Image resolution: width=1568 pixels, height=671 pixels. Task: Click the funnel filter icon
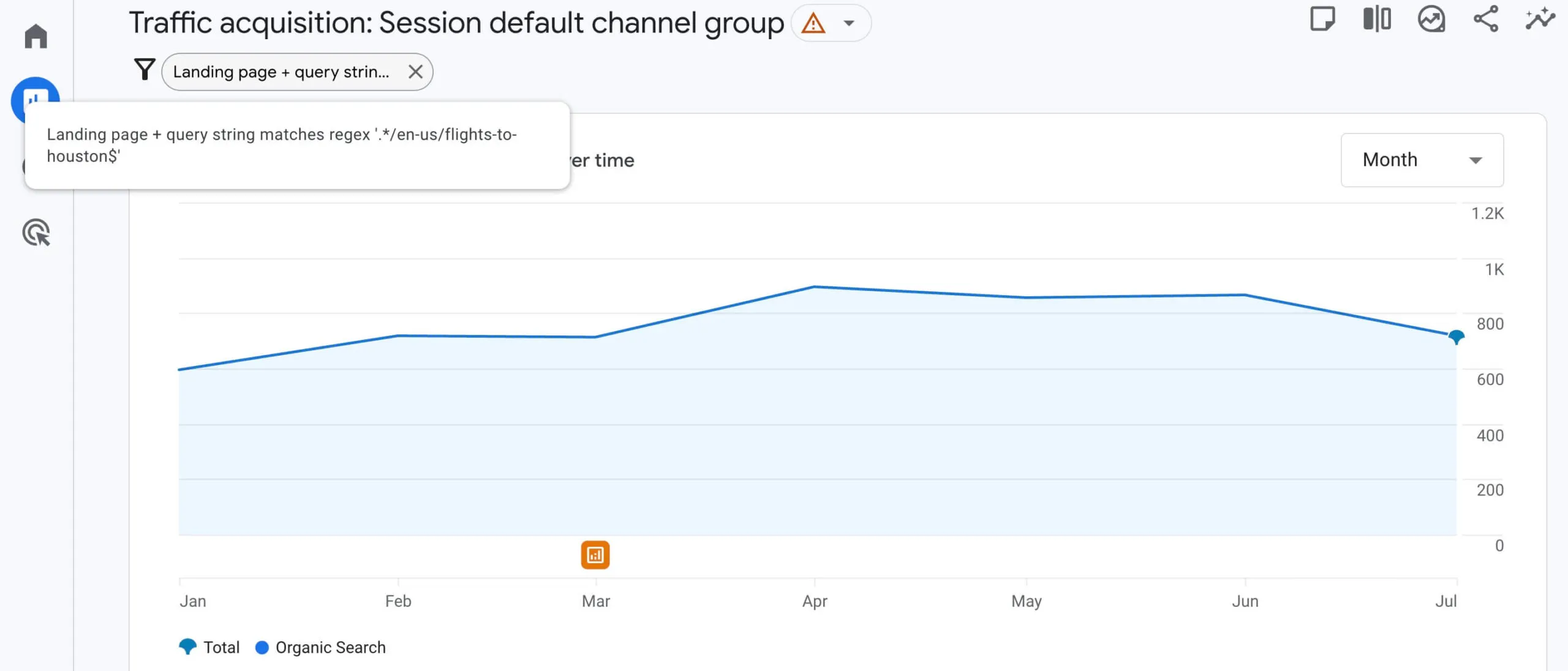click(145, 70)
